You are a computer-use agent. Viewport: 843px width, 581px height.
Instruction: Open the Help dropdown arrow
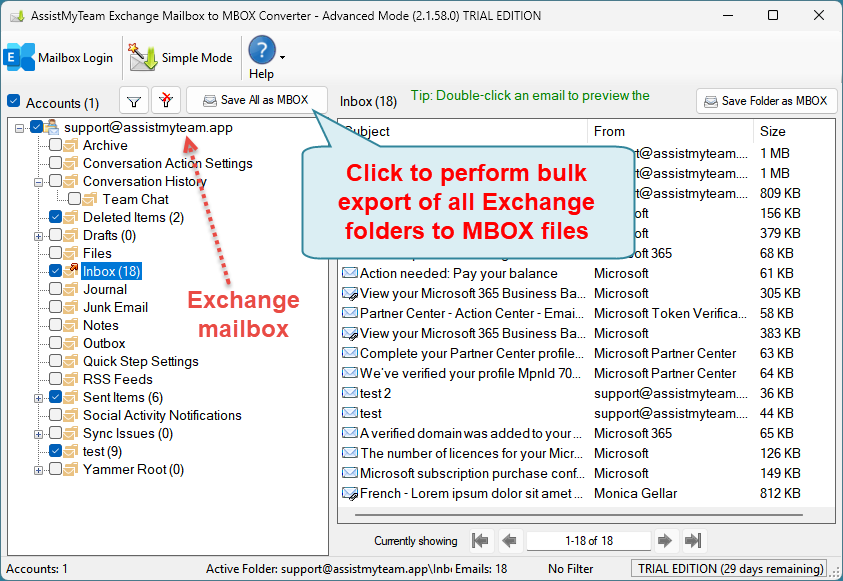coord(282,57)
